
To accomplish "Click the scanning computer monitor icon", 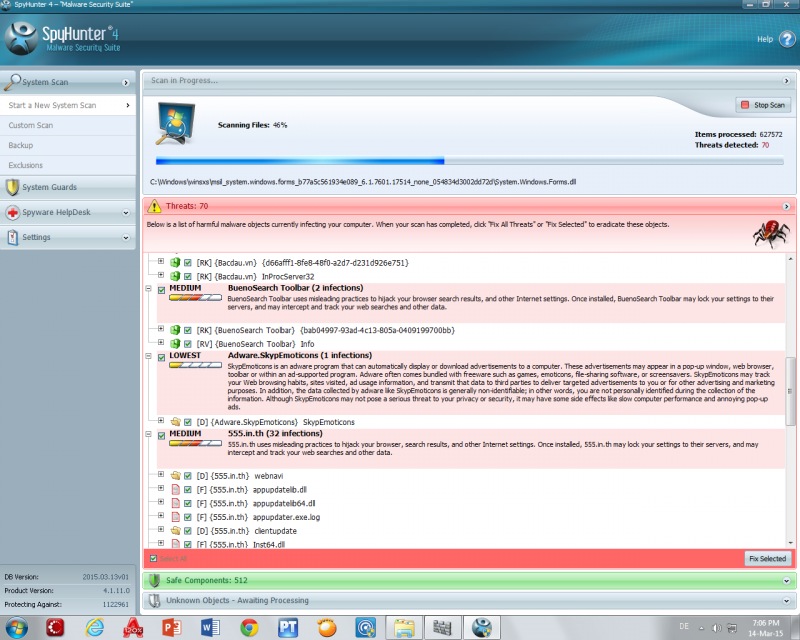I will point(176,124).
